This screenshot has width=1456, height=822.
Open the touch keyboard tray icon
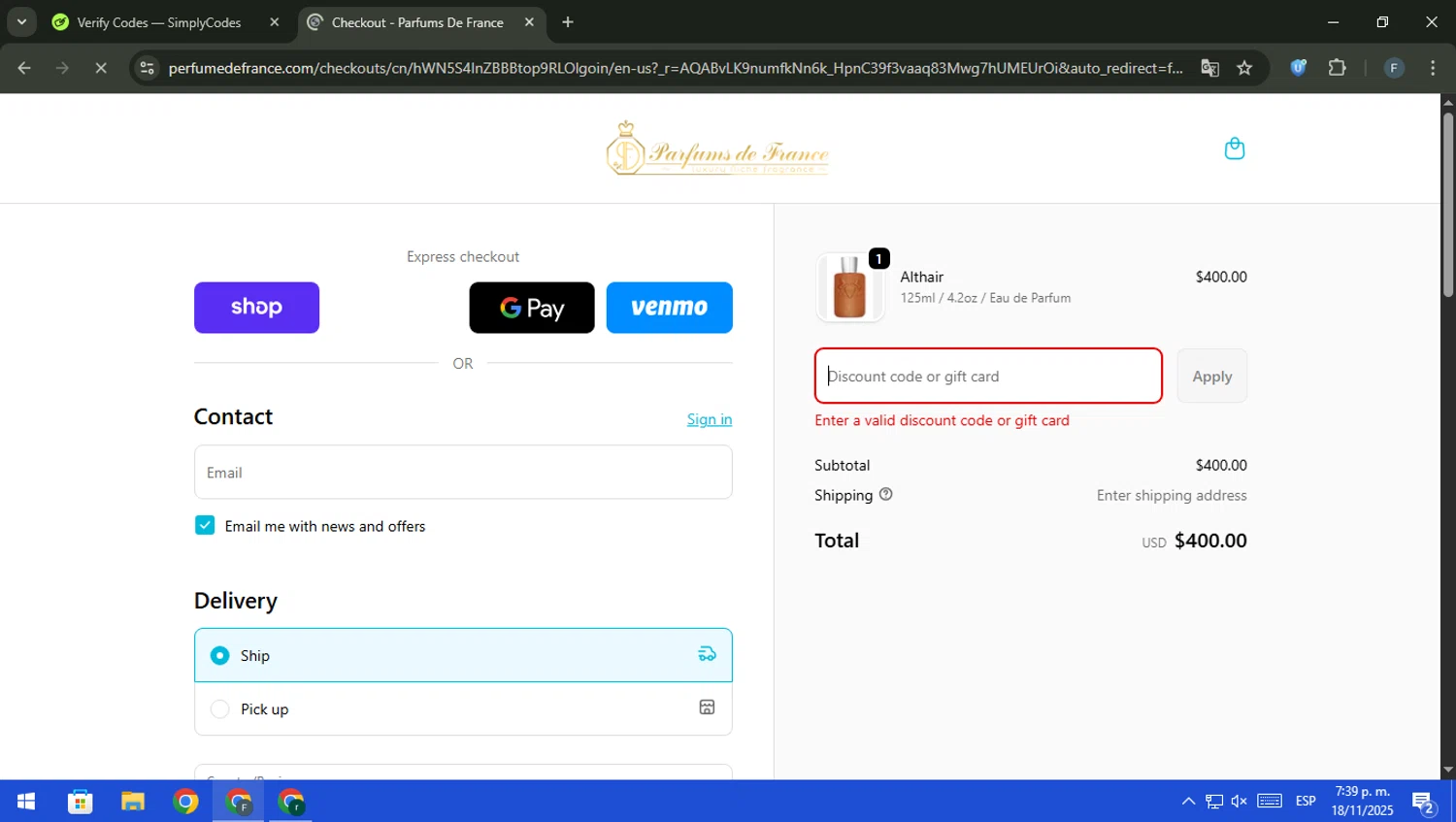[x=1270, y=801]
